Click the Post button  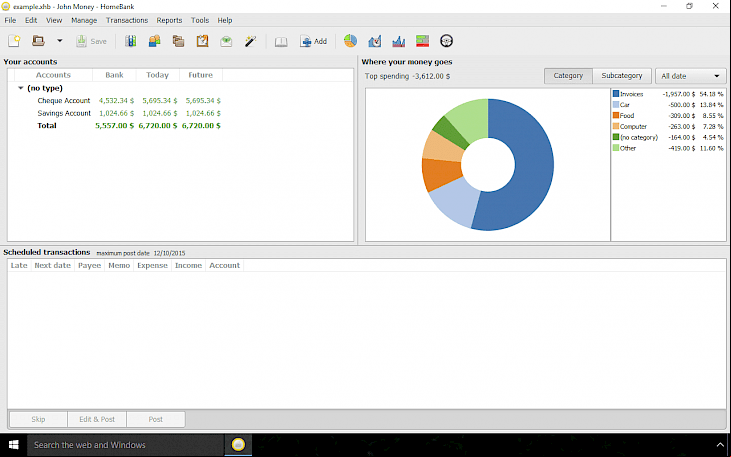point(156,419)
